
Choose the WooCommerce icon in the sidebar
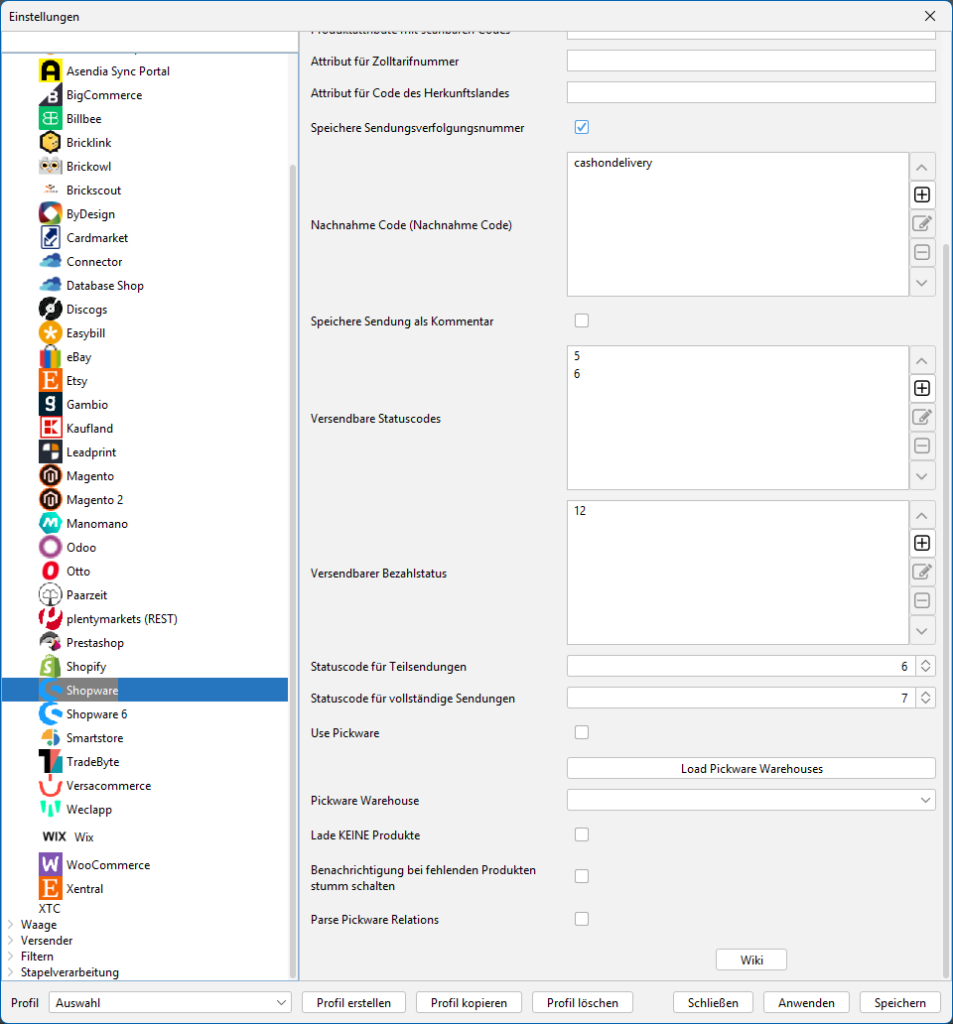(x=50, y=865)
